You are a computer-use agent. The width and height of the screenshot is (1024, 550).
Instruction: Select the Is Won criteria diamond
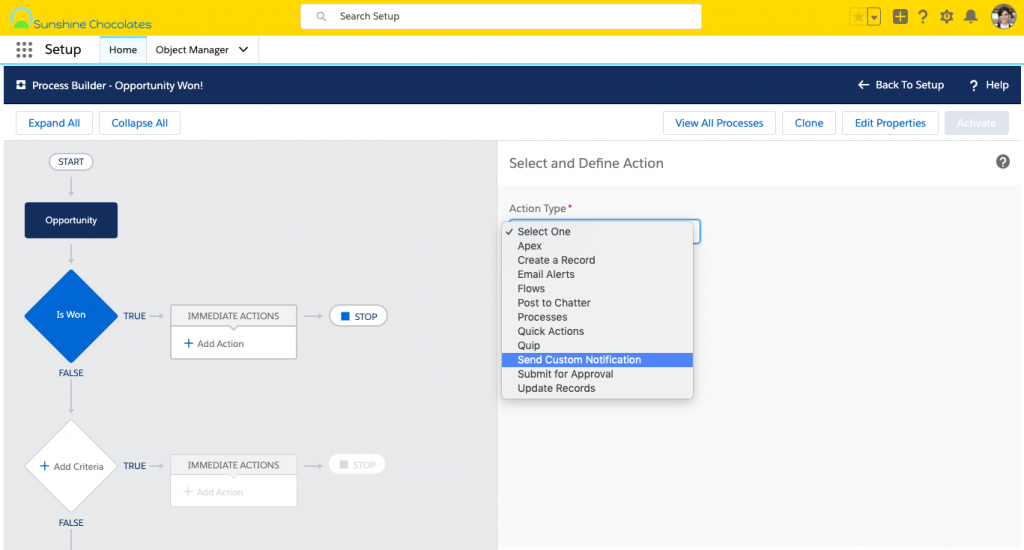point(71,315)
